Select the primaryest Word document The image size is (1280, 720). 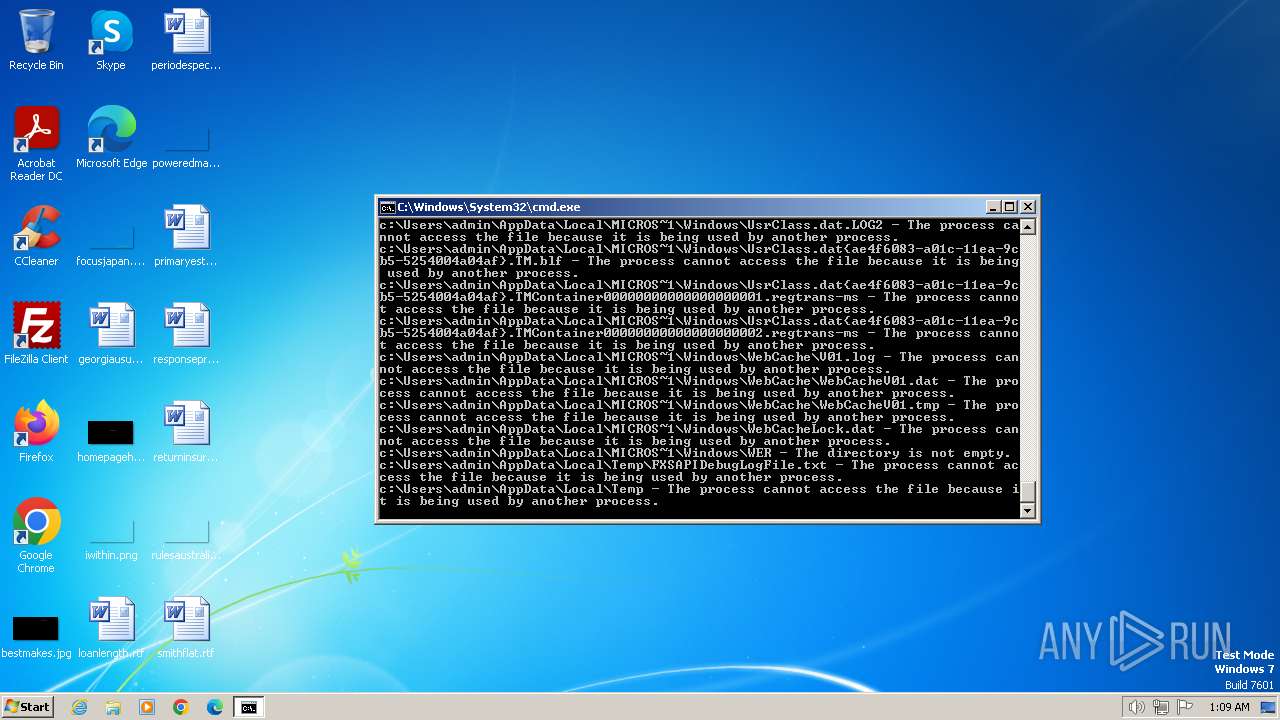[186, 236]
